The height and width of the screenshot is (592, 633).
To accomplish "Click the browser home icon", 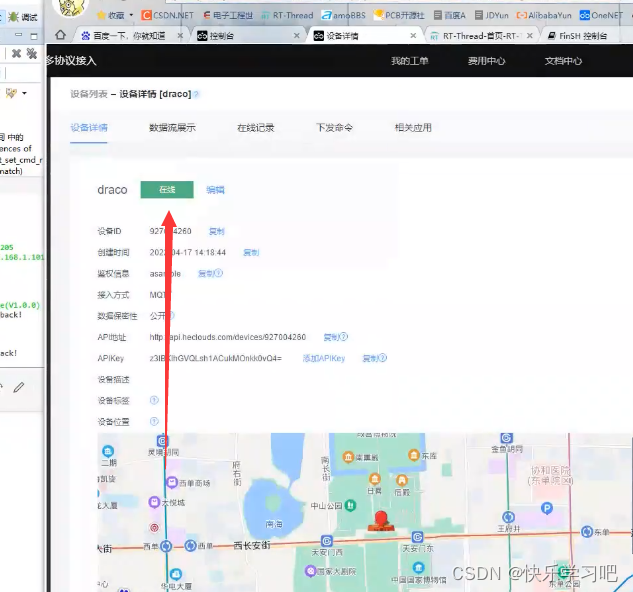I will (x=61, y=35).
